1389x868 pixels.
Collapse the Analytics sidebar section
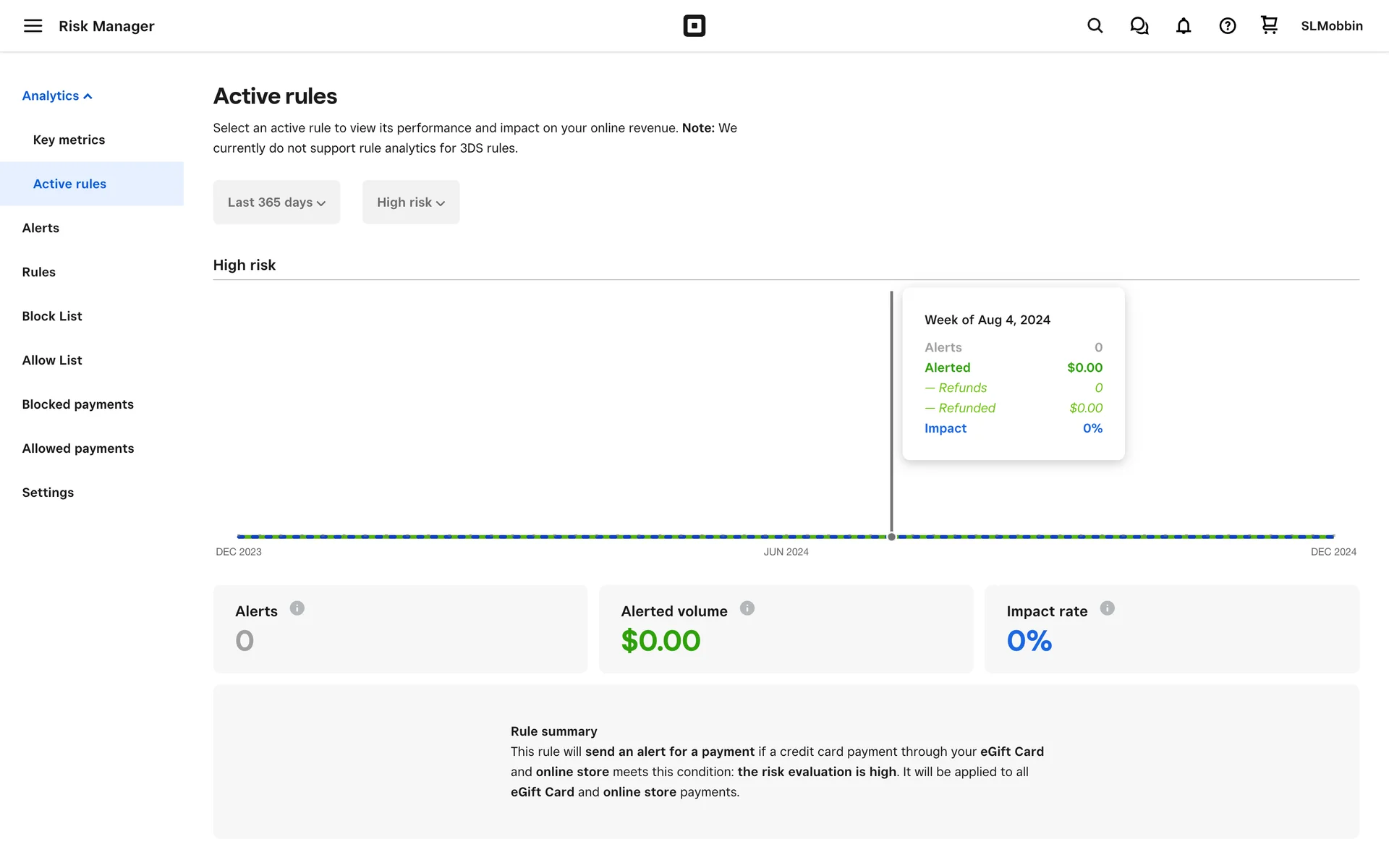57,96
